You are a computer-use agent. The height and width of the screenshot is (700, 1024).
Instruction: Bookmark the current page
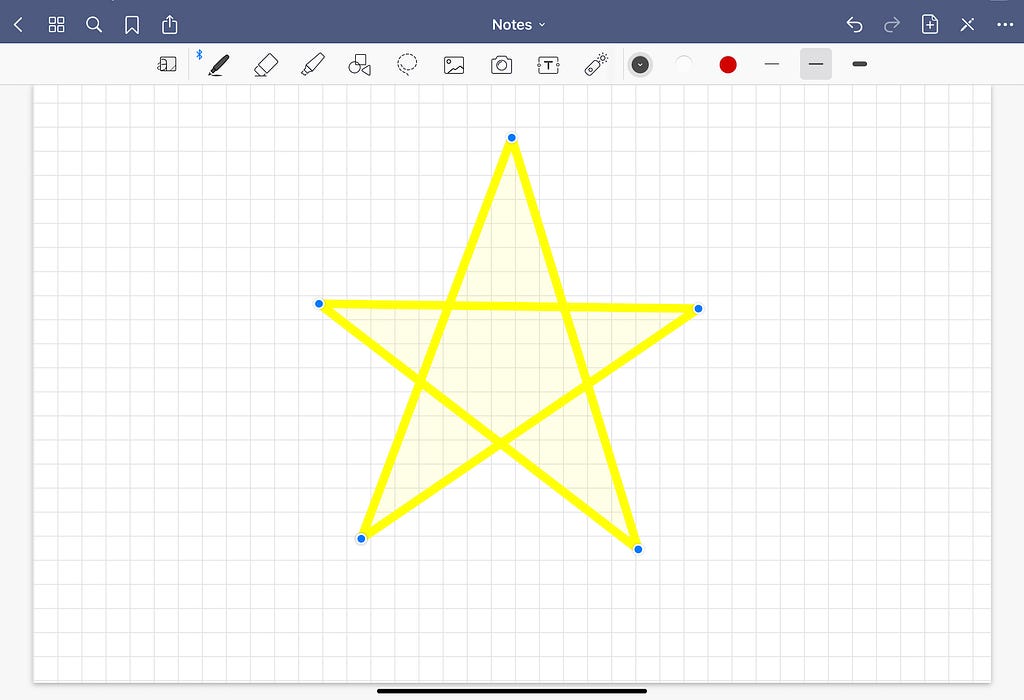pyautogui.click(x=131, y=24)
